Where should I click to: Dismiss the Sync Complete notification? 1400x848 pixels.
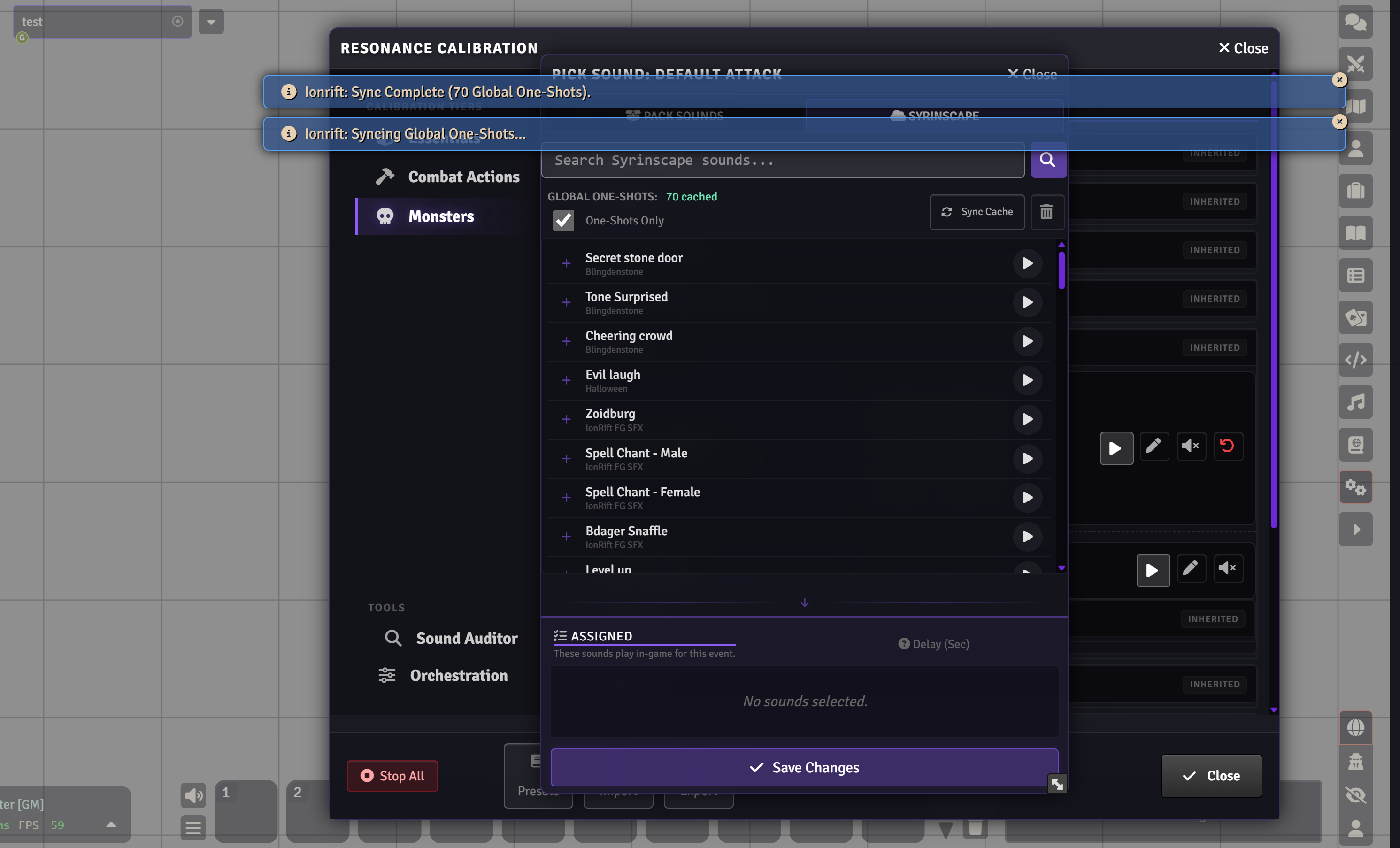[x=1339, y=80]
